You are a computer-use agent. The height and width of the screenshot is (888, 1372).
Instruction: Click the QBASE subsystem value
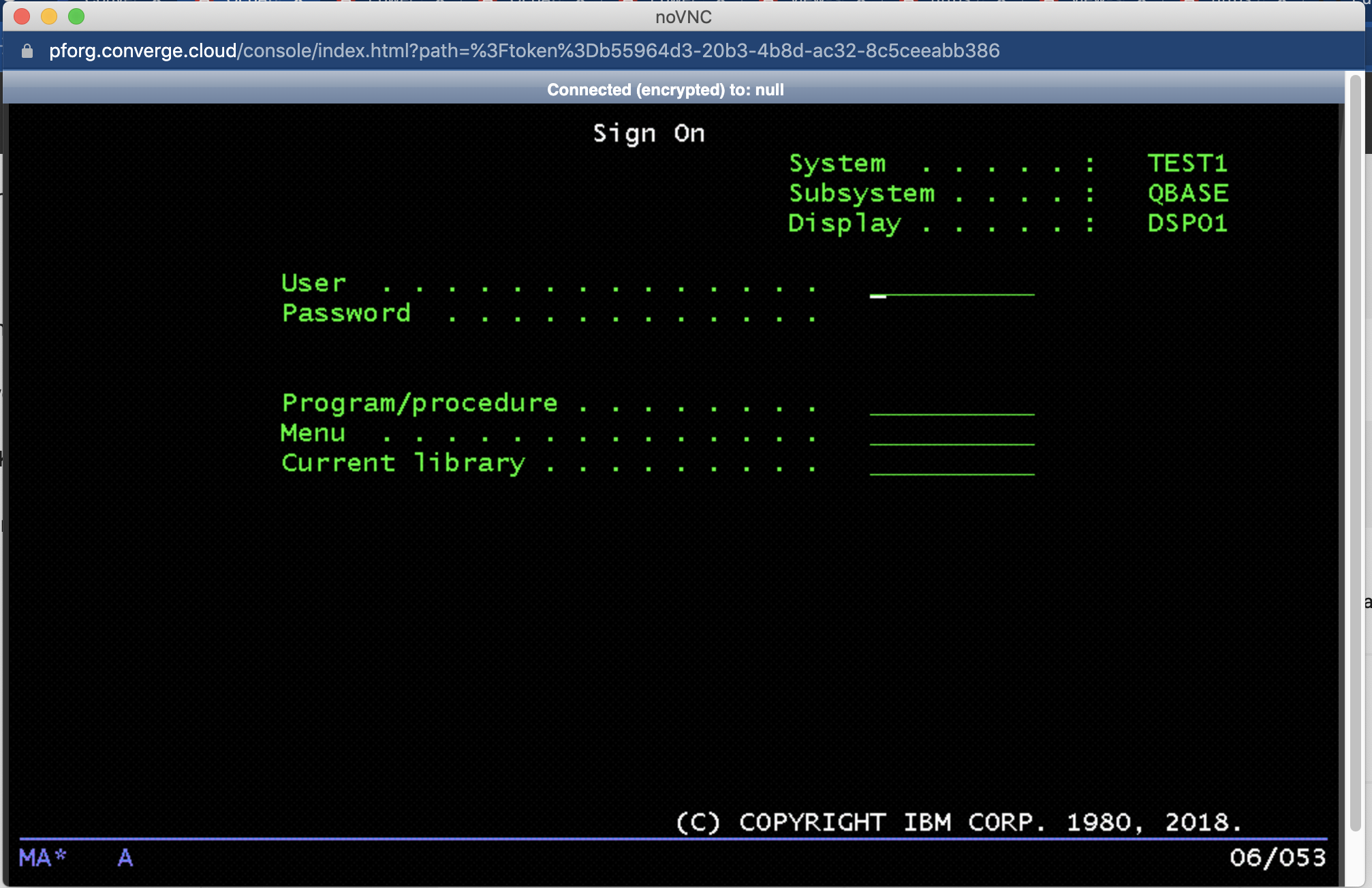click(1188, 193)
